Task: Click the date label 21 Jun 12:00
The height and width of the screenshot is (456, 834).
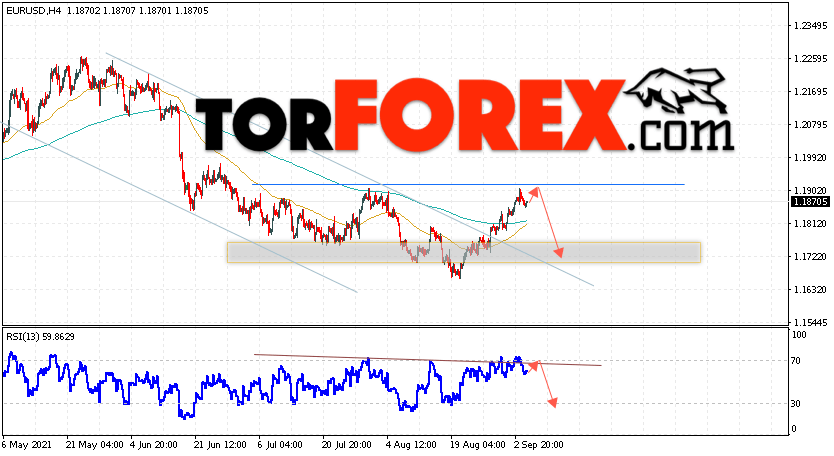Action: point(219,444)
